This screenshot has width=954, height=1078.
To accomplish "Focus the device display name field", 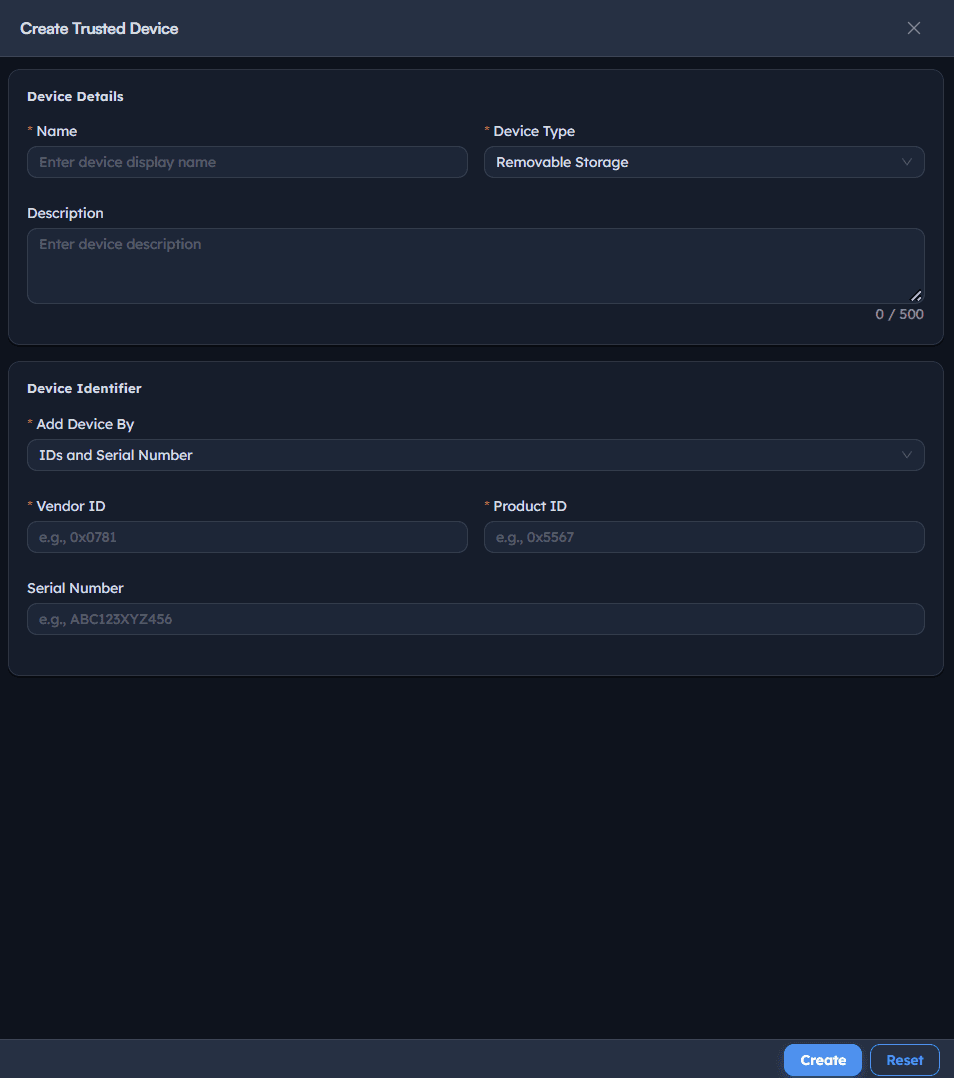I will point(247,162).
